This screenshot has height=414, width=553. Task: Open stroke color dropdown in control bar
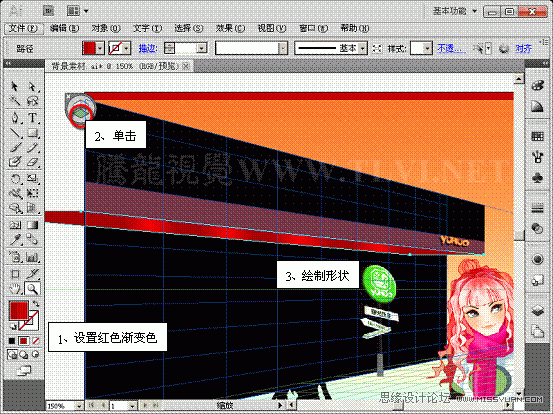[127, 48]
